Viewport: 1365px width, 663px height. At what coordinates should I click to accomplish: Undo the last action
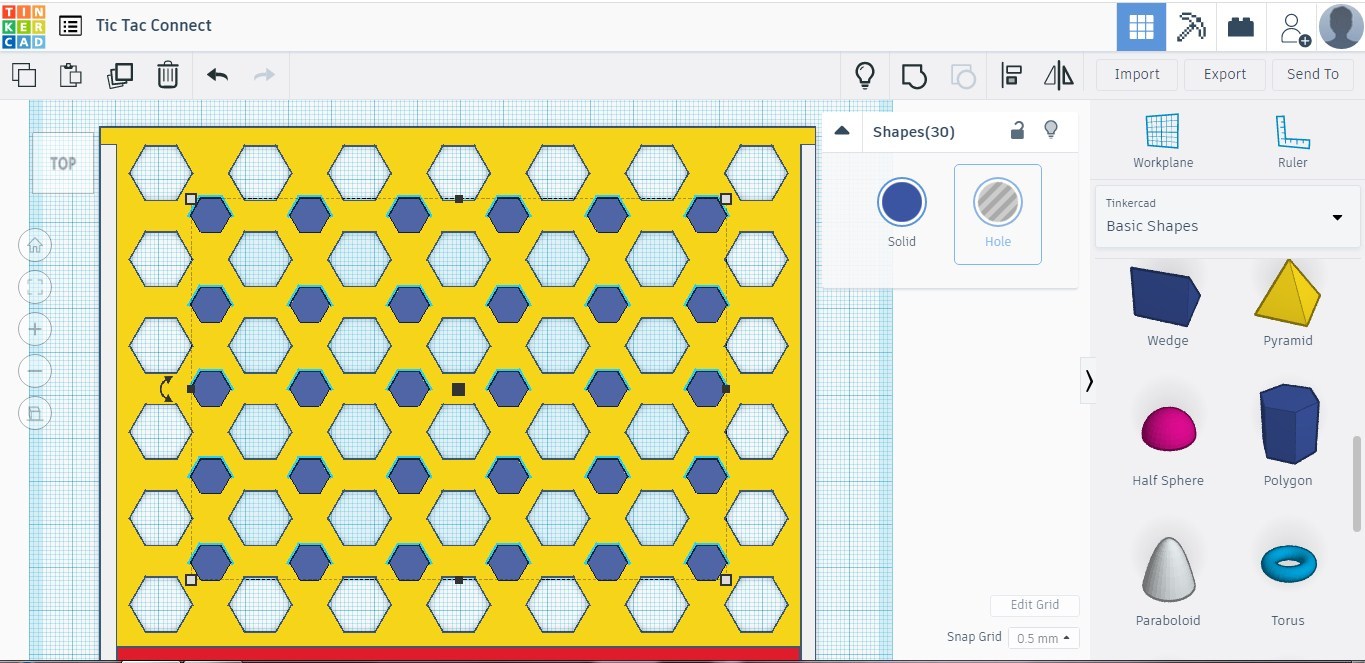pyautogui.click(x=217, y=75)
